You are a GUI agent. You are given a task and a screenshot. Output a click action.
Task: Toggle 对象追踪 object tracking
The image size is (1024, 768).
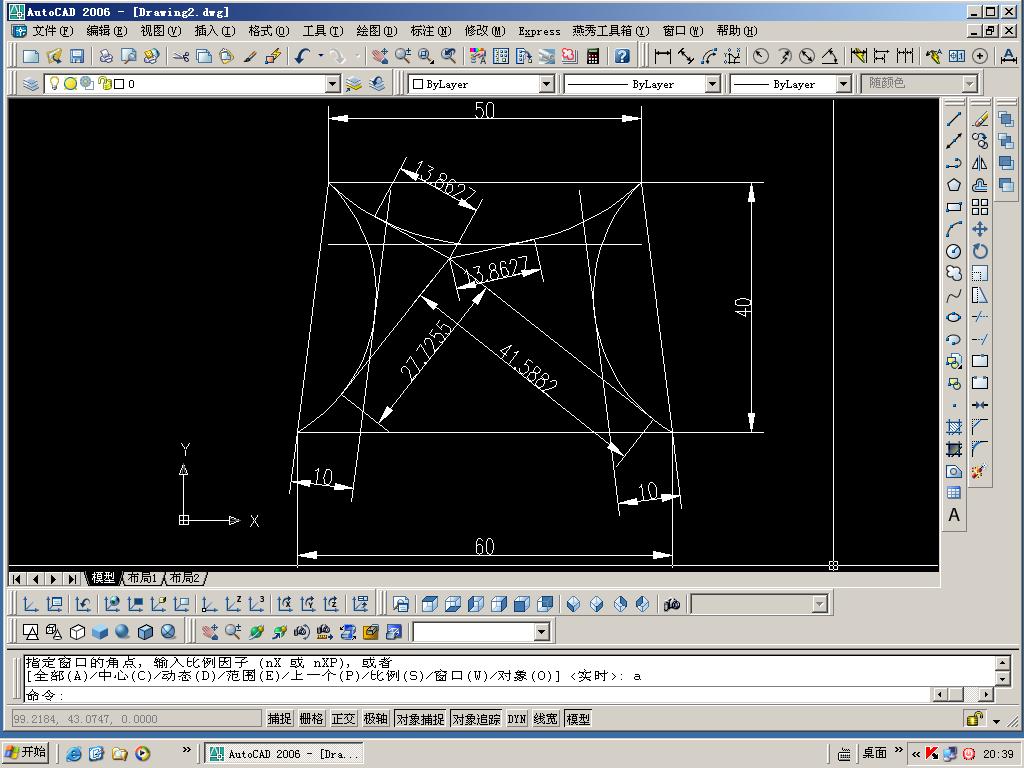click(x=476, y=719)
